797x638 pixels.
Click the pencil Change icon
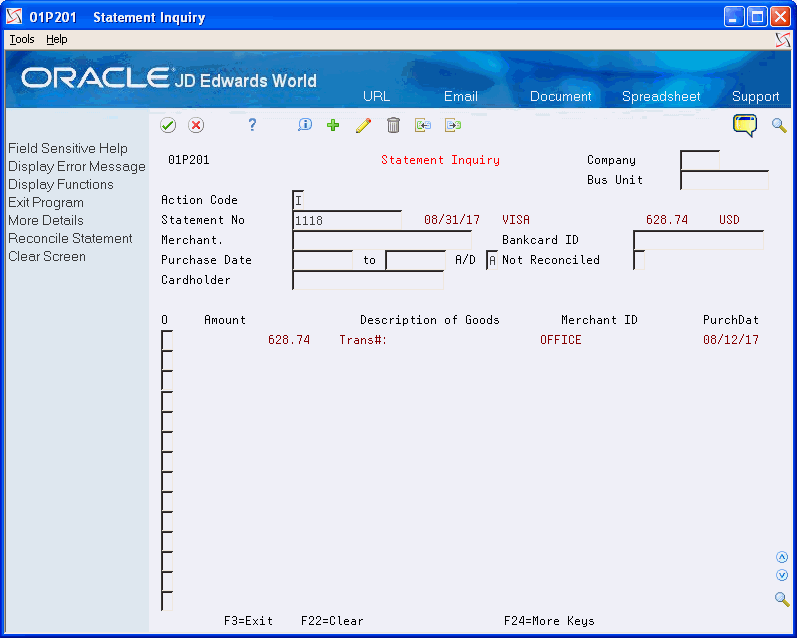click(363, 125)
